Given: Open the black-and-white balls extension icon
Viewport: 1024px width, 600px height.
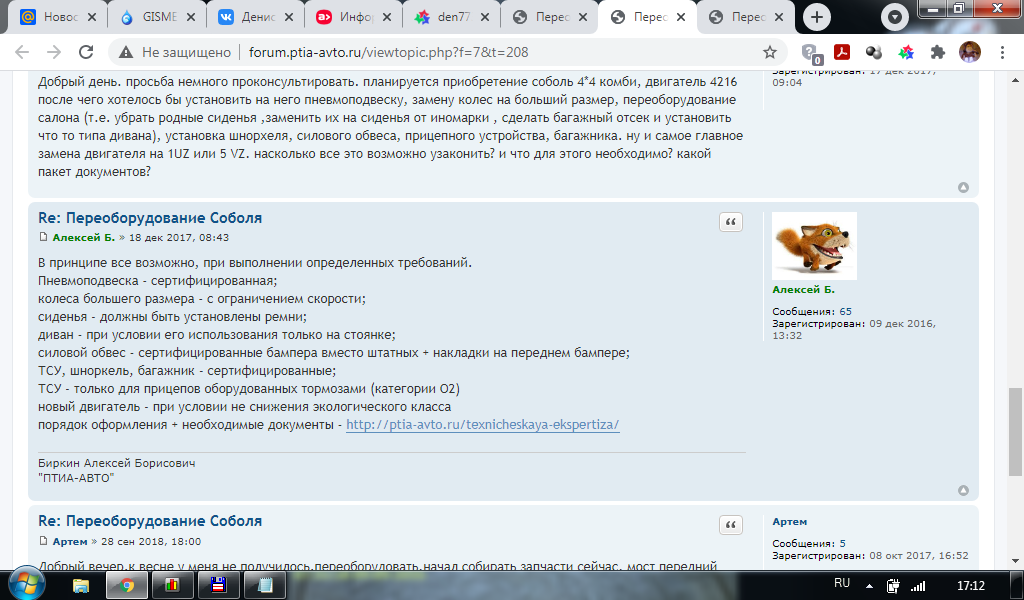Looking at the screenshot, I should (x=874, y=52).
